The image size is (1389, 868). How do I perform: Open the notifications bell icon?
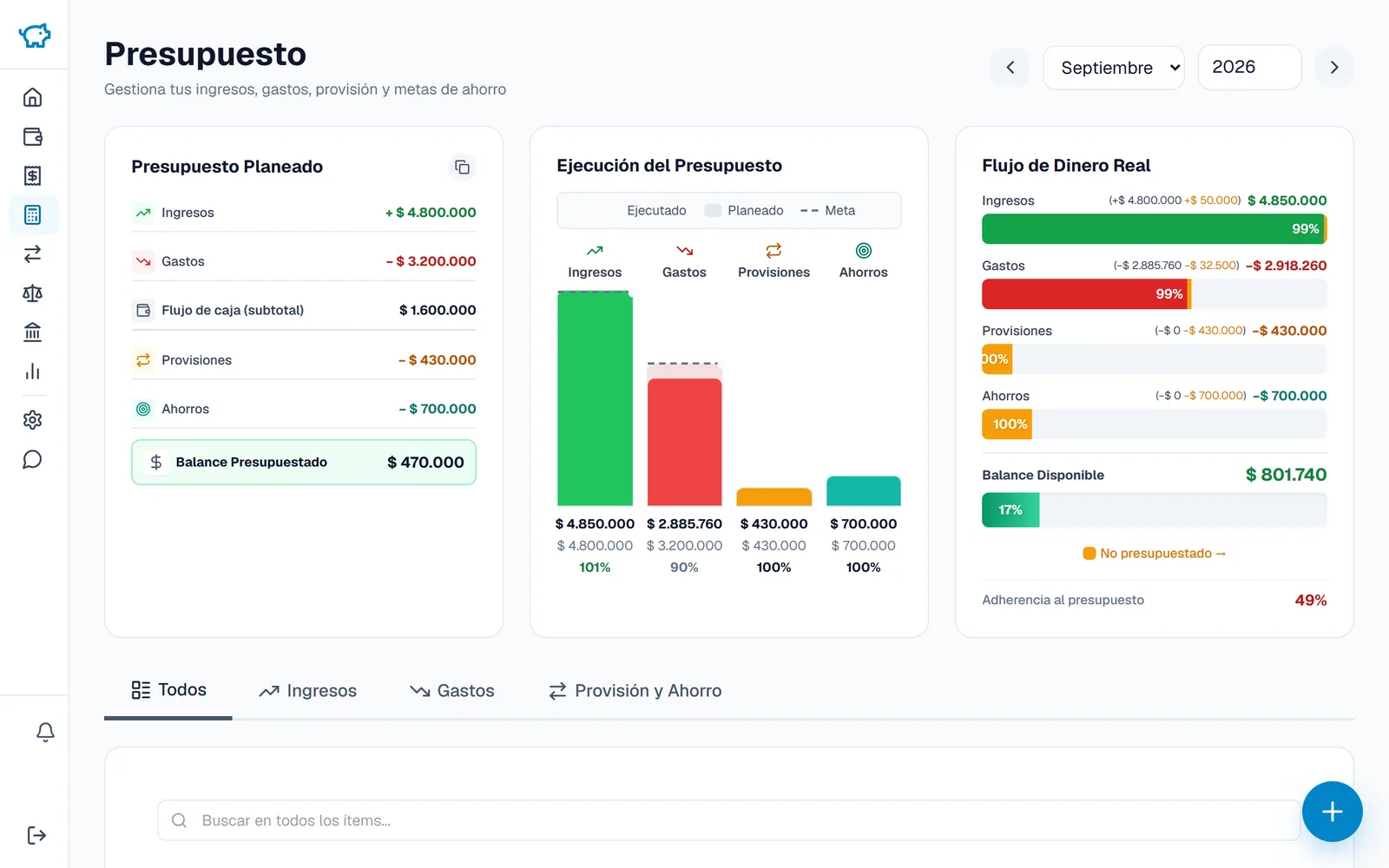(45, 732)
